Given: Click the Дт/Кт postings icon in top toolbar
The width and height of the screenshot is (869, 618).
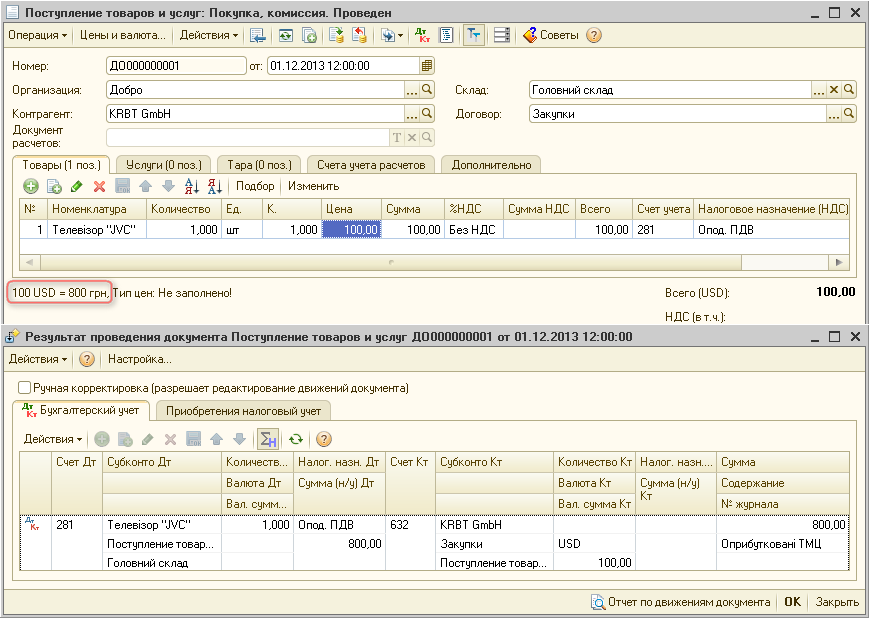Looking at the screenshot, I should 422,35.
